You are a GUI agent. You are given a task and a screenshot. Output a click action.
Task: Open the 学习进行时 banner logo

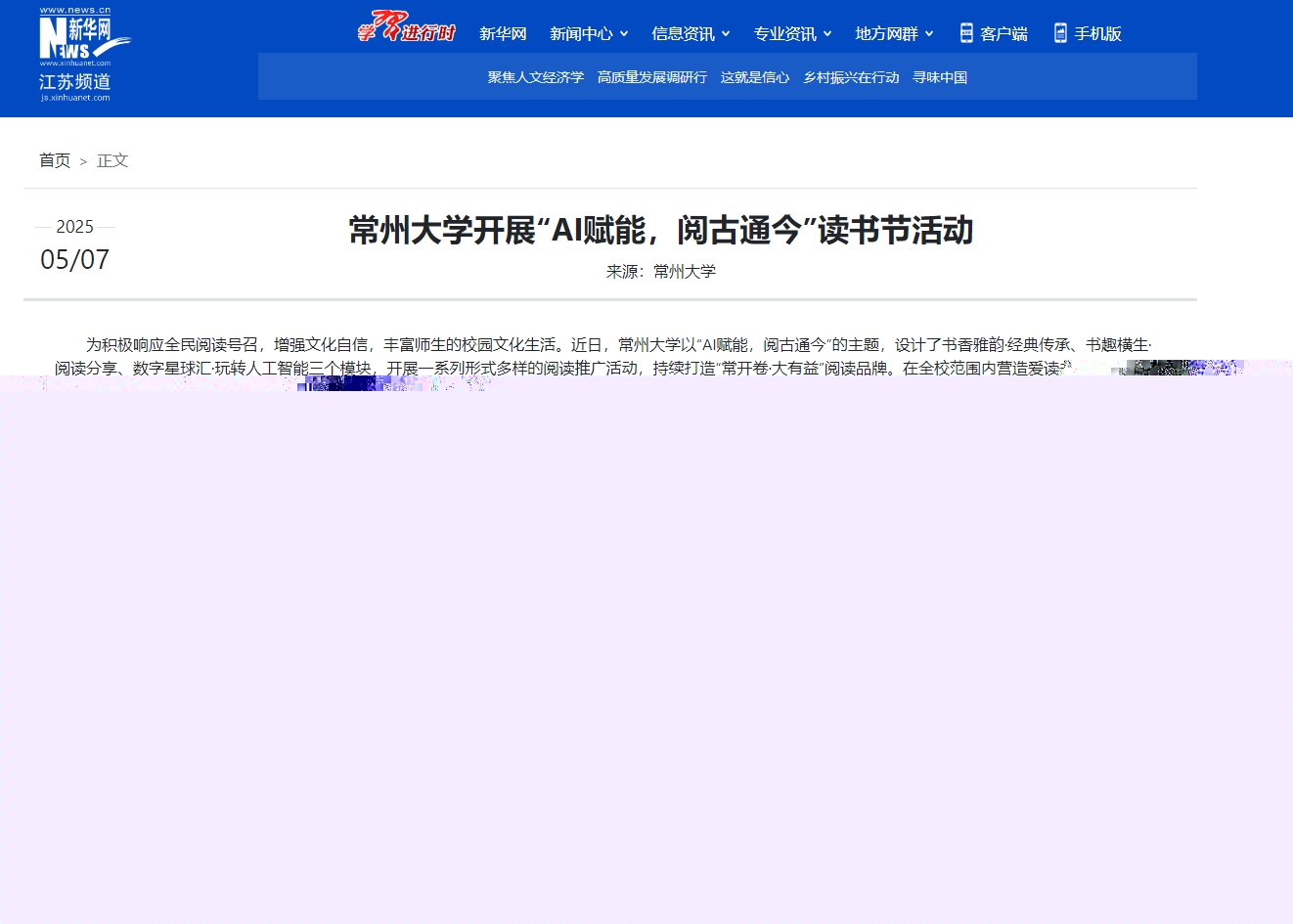click(406, 27)
